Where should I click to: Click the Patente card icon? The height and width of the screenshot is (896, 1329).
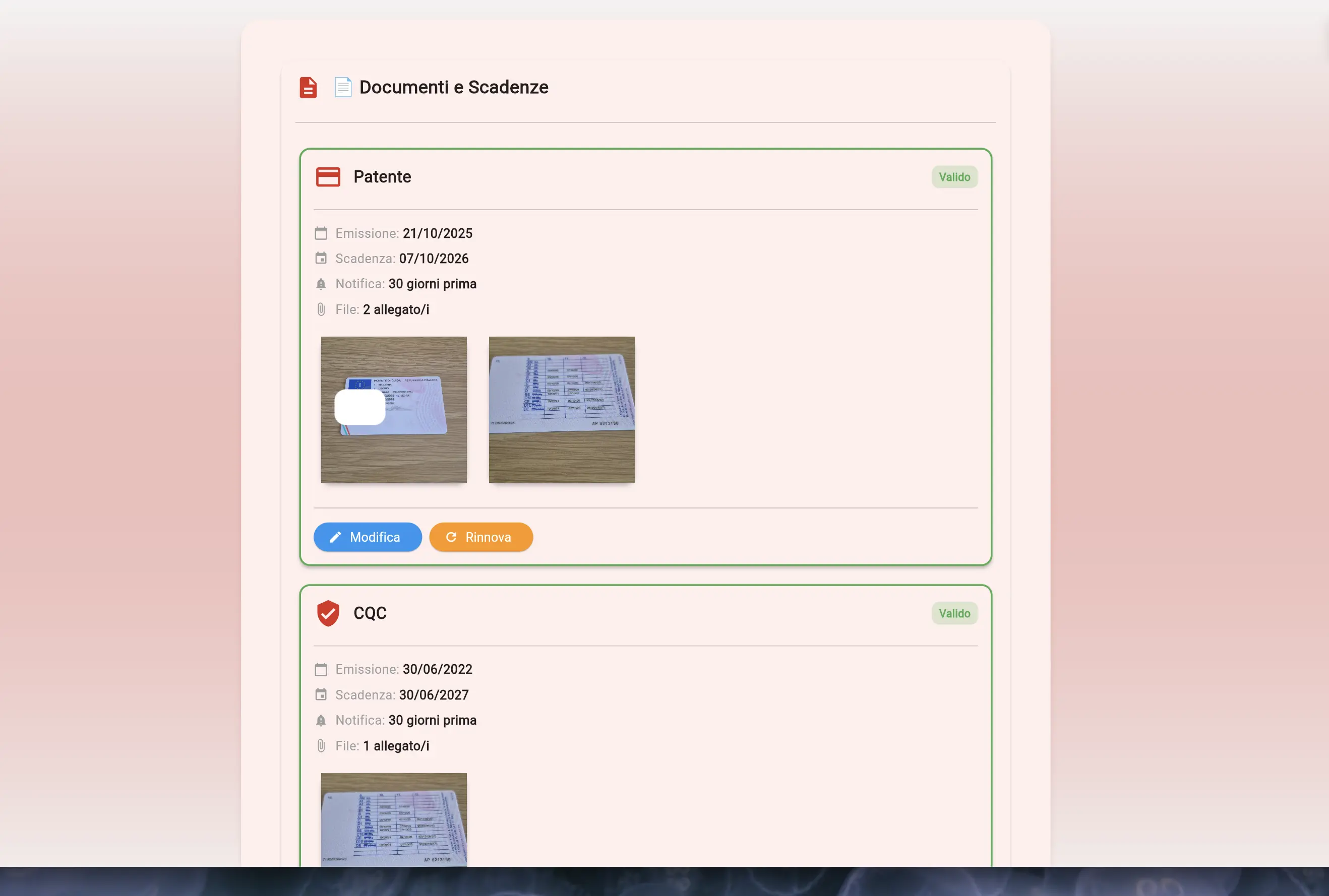pyautogui.click(x=328, y=177)
